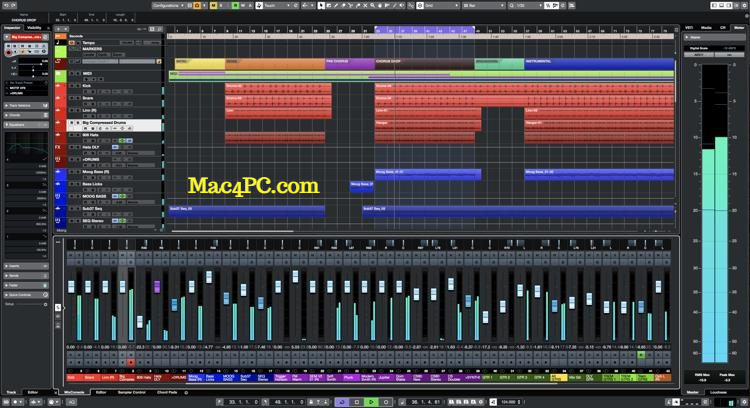Expand the Track Versions inspector section
The height and width of the screenshot is (408, 750).
pos(26,105)
